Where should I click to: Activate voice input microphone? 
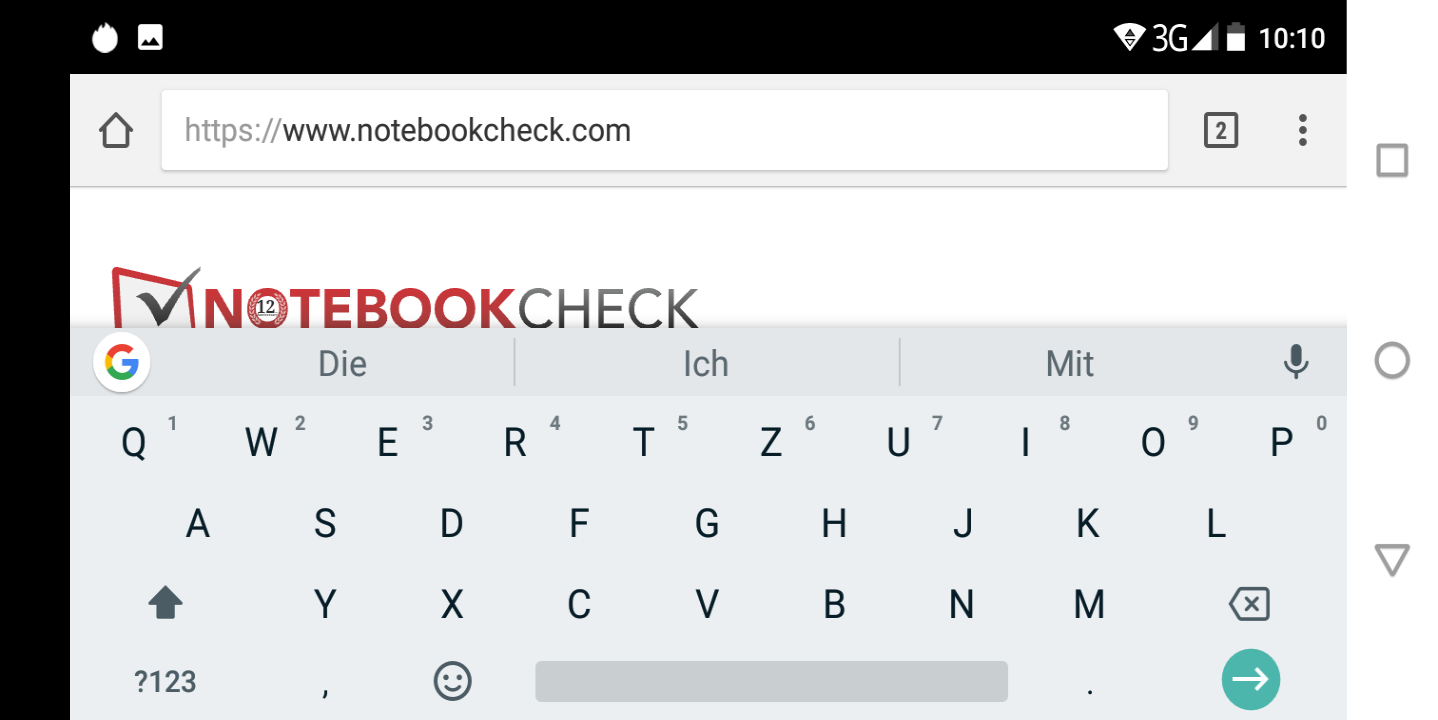point(1296,362)
